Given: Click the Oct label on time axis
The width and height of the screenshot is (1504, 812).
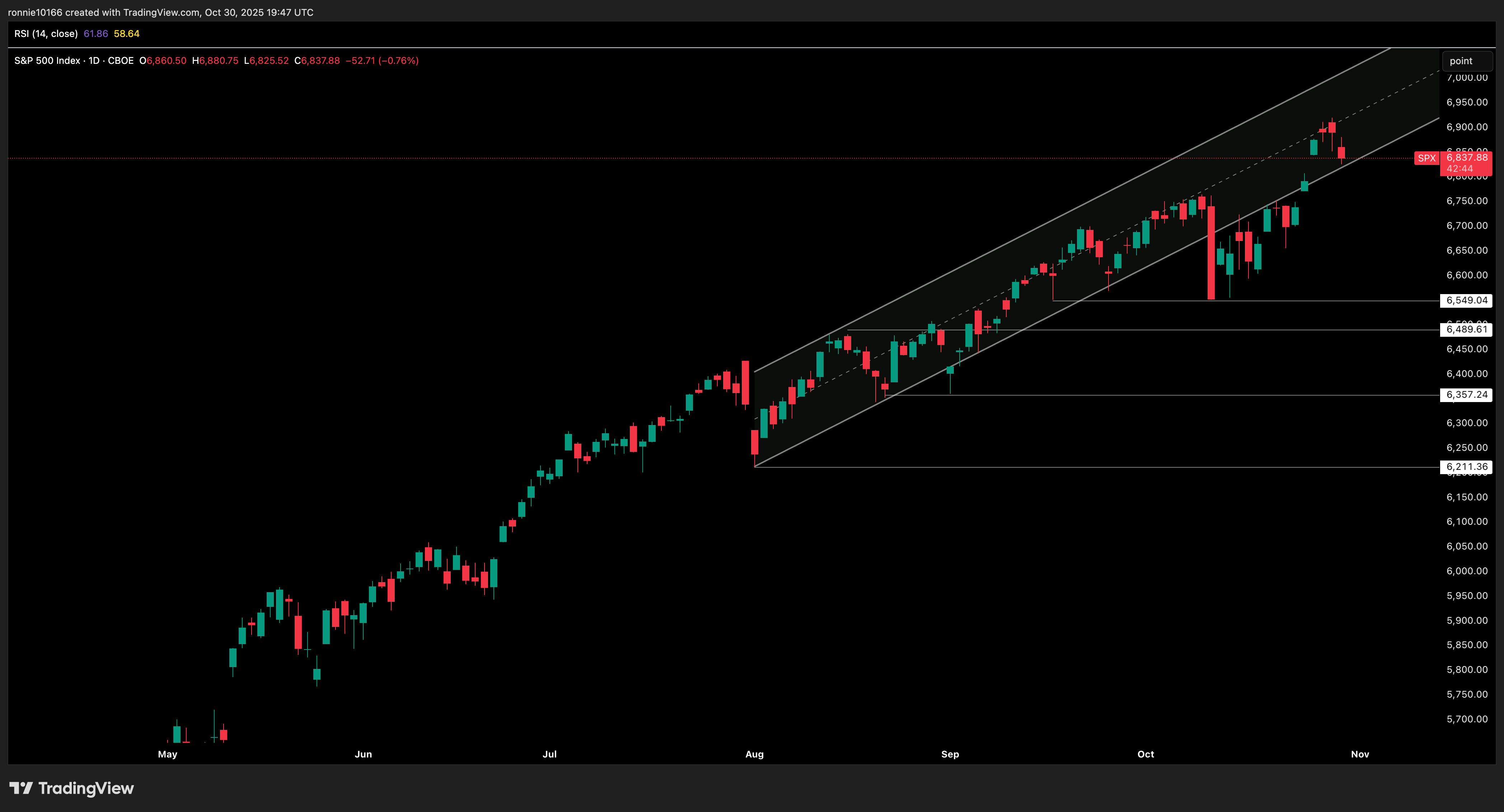Looking at the screenshot, I should 1145,754.
